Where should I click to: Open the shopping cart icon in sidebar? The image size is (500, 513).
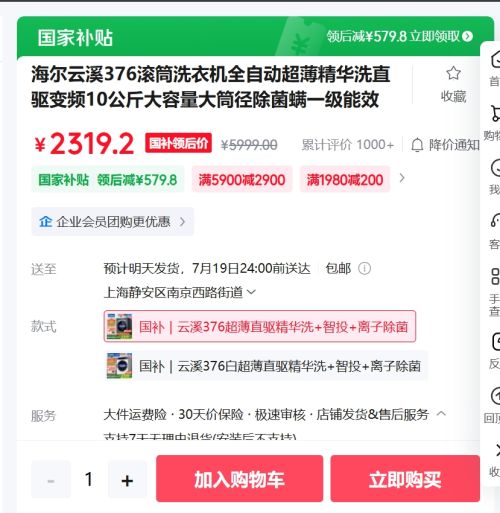pyautogui.click(x=495, y=113)
